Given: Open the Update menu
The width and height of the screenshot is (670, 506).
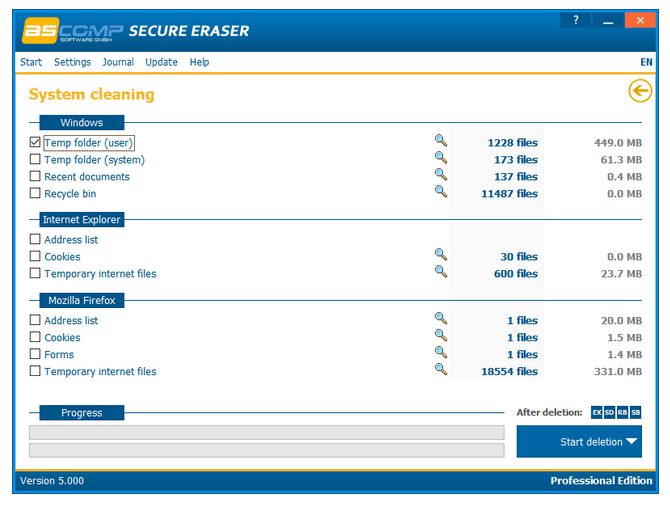Looking at the screenshot, I should pos(161,62).
